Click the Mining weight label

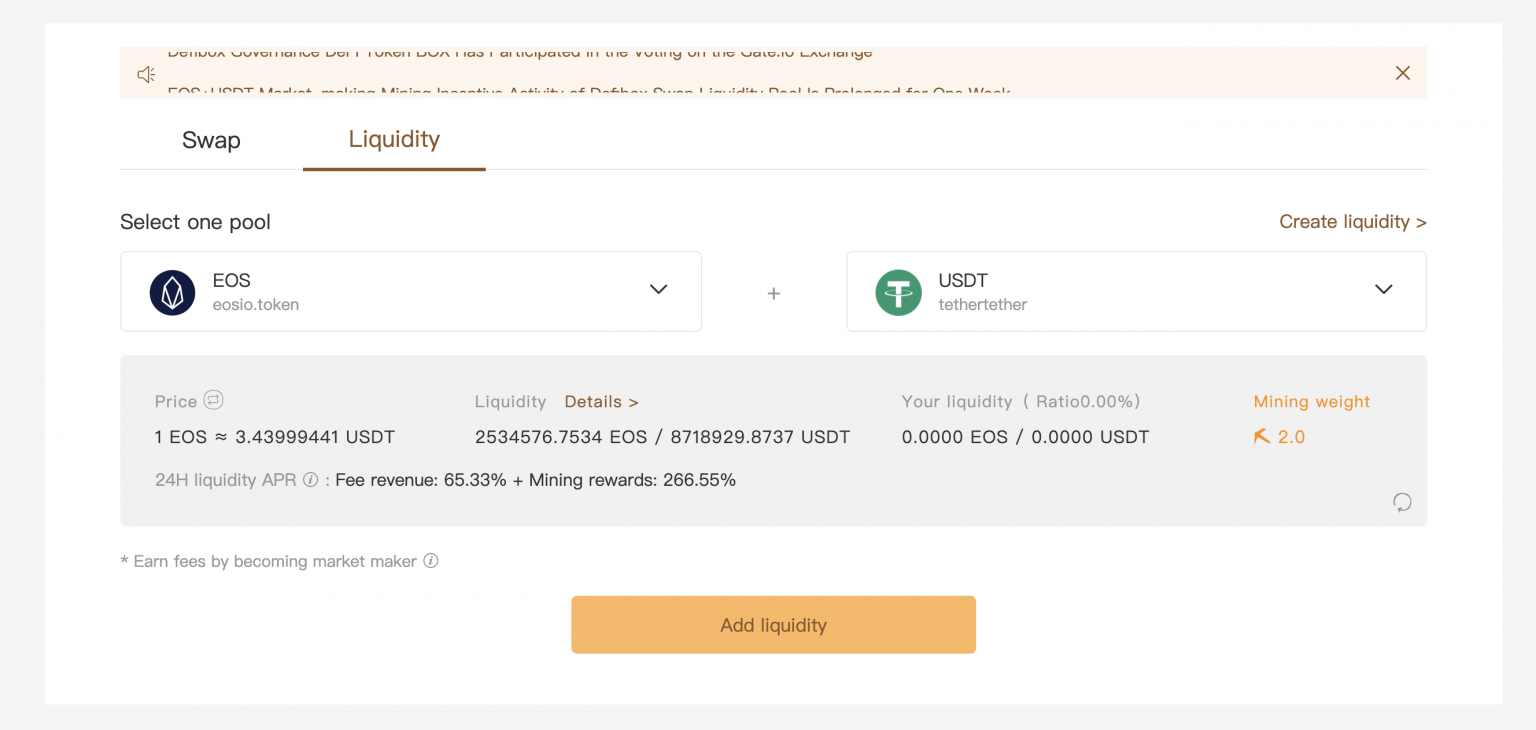coord(1311,402)
